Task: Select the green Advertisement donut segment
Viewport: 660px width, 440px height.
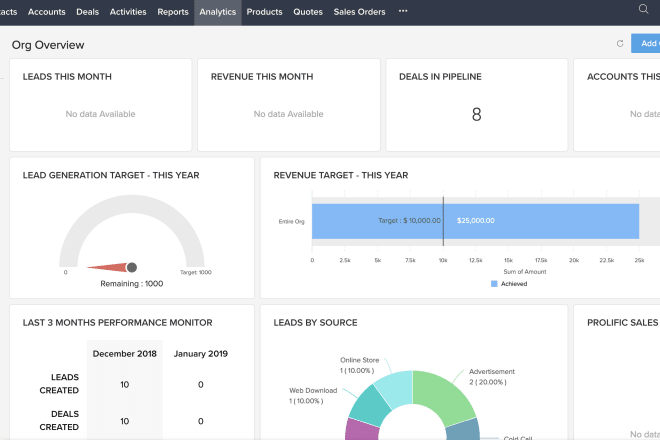Action: [x=442, y=396]
